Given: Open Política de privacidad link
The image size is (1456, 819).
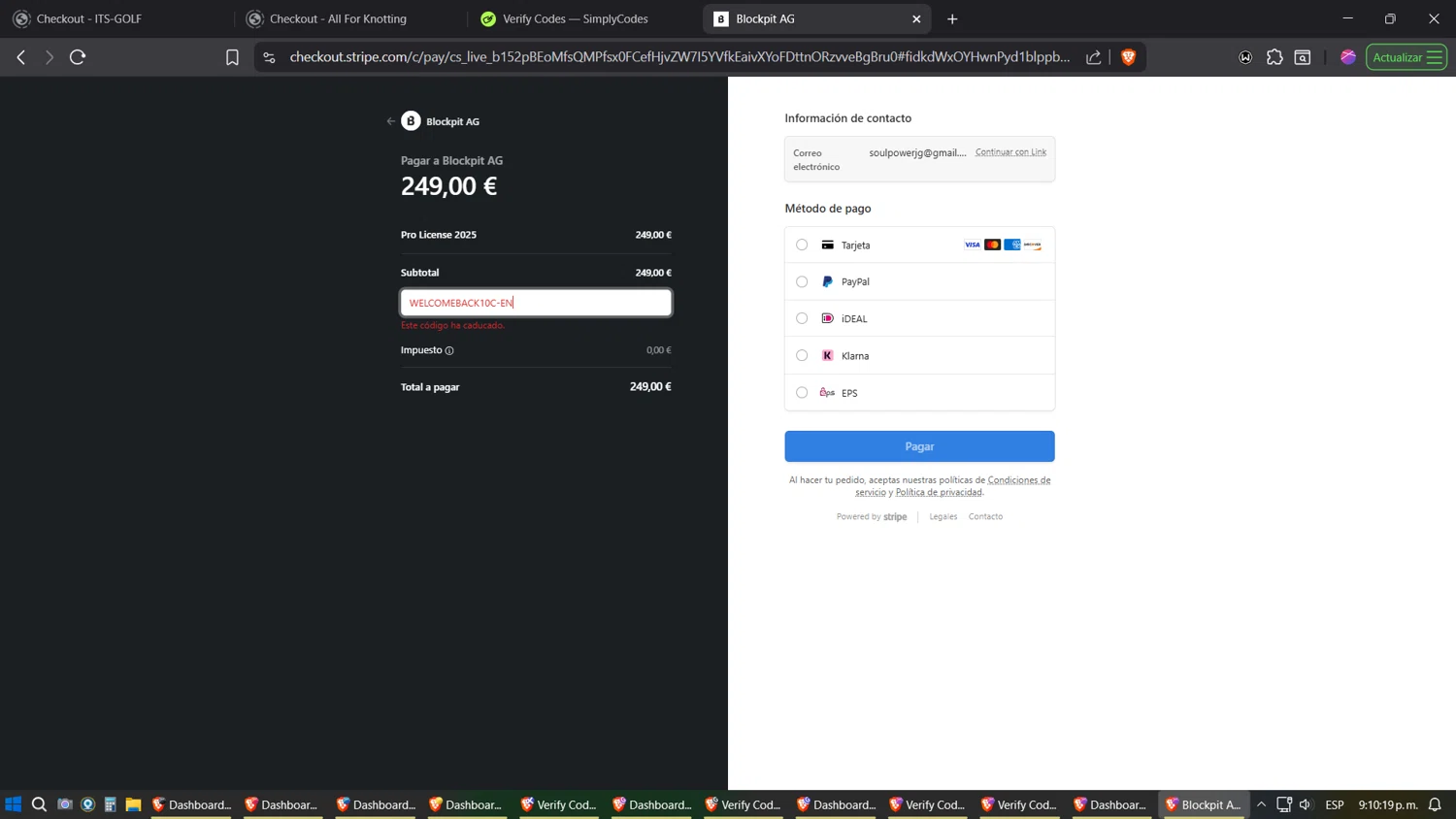Looking at the screenshot, I should pyautogui.click(x=939, y=492).
